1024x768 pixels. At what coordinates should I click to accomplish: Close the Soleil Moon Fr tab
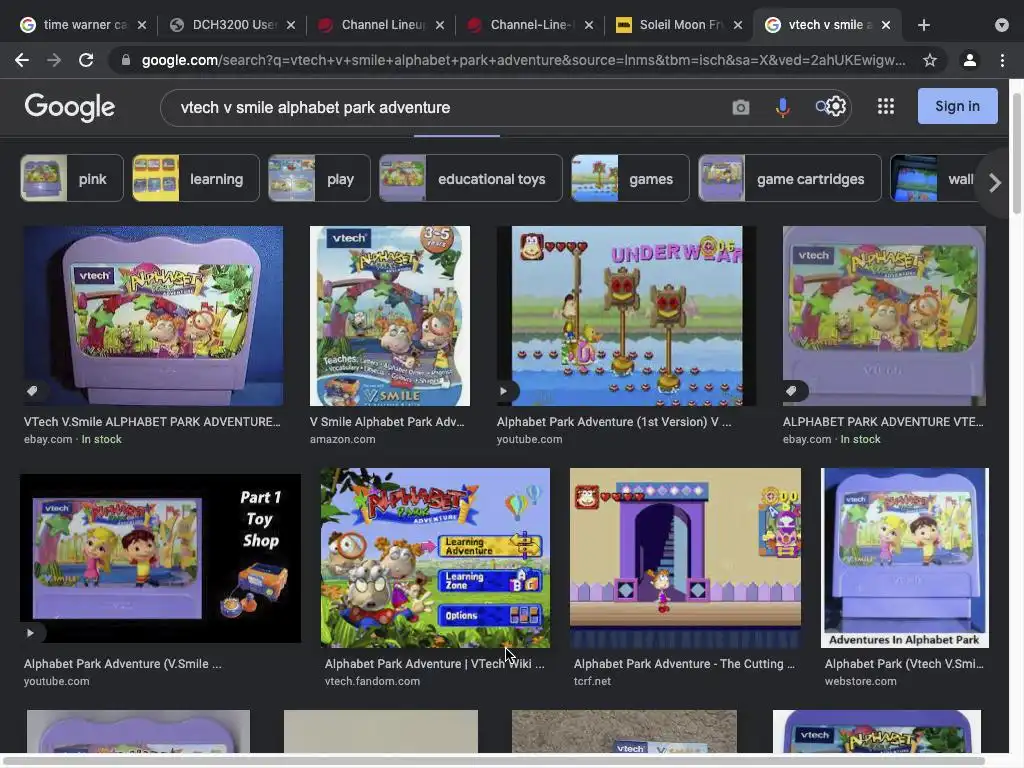pos(737,25)
